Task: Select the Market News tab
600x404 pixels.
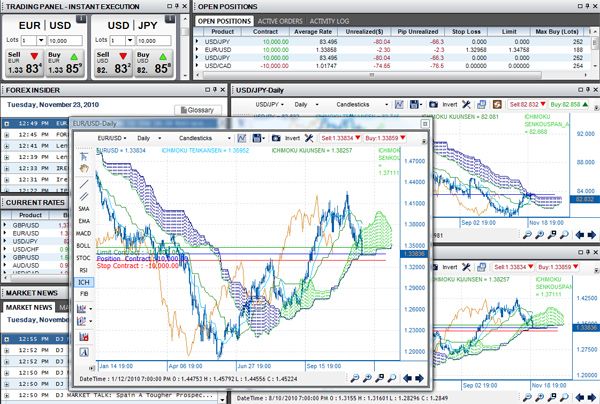Action: (29, 308)
